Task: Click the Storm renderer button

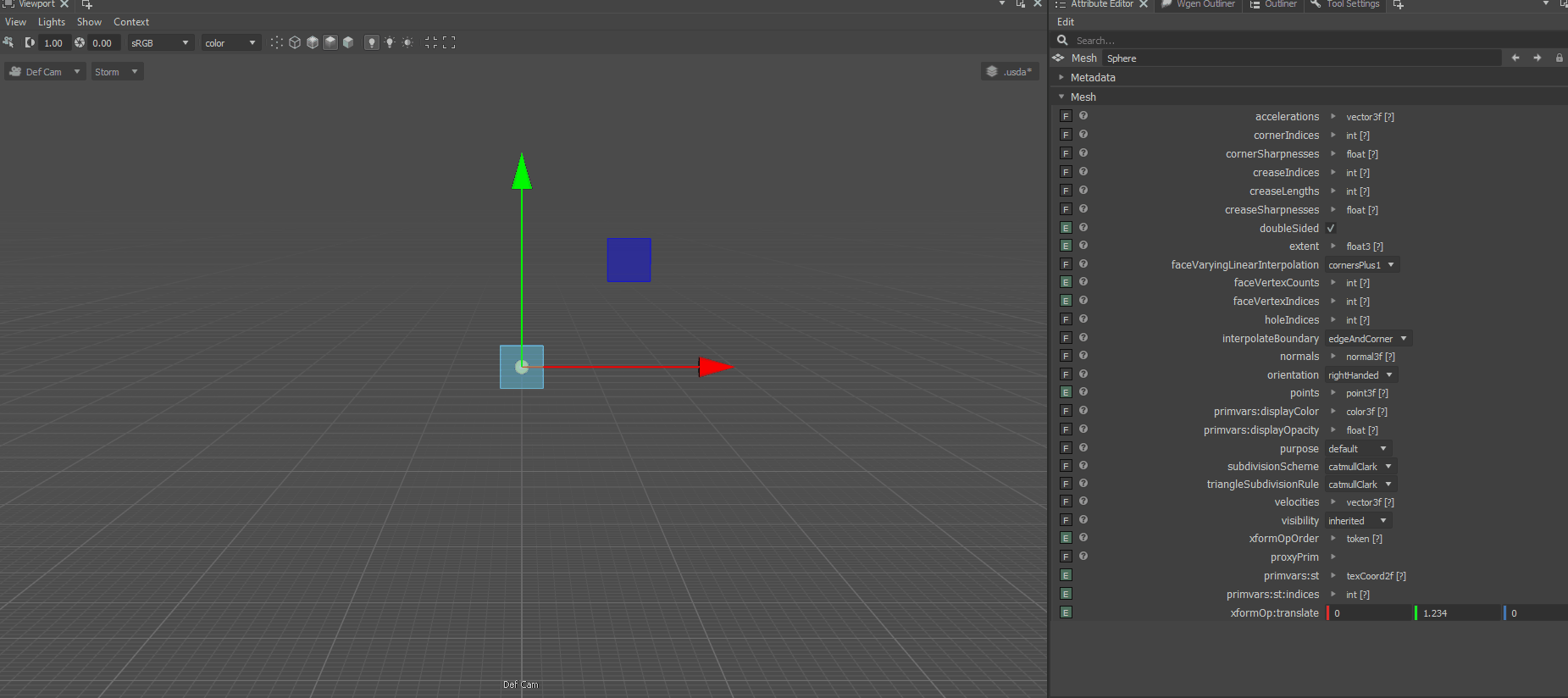Action: (x=117, y=72)
